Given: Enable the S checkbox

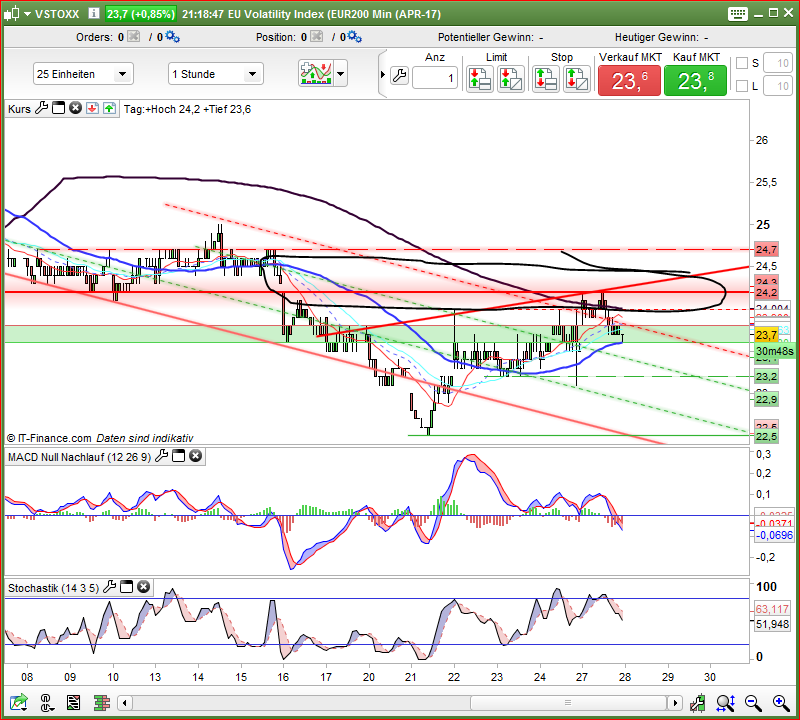Looking at the screenshot, I should 741,63.
